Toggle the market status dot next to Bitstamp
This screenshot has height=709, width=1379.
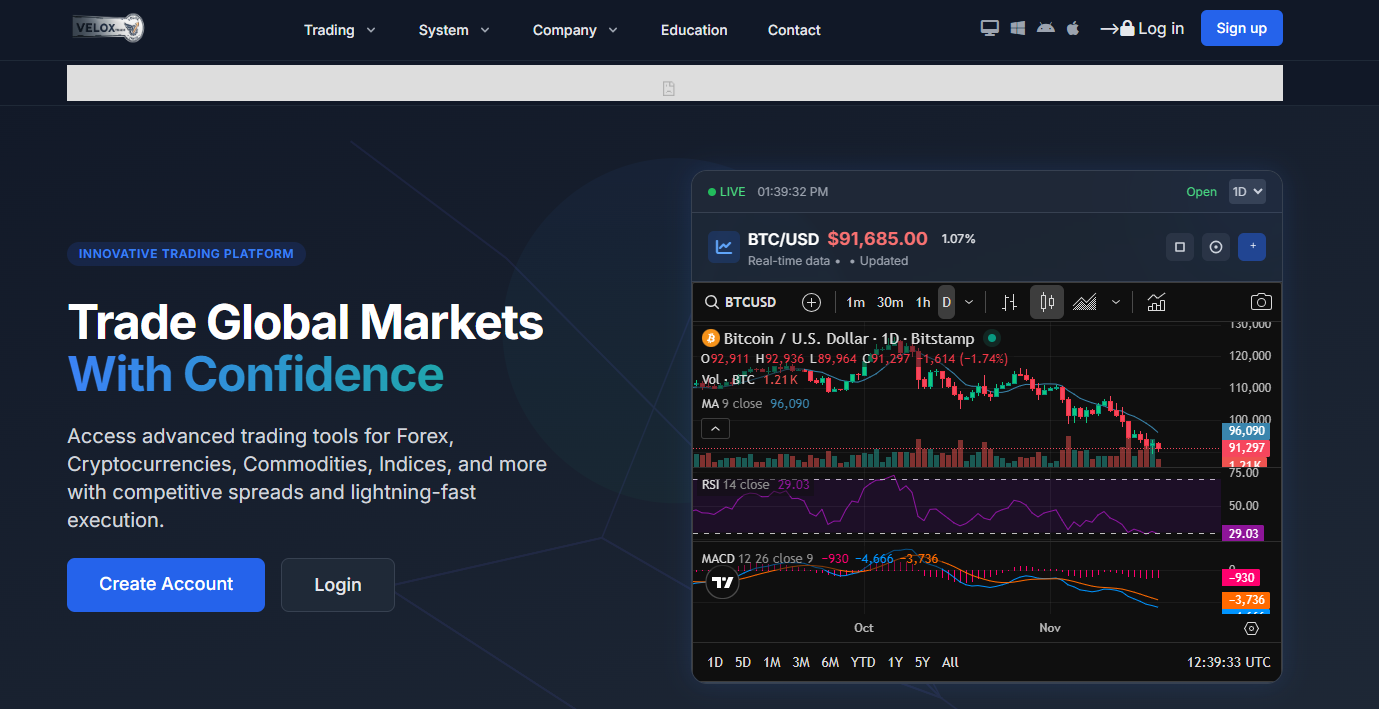992,338
